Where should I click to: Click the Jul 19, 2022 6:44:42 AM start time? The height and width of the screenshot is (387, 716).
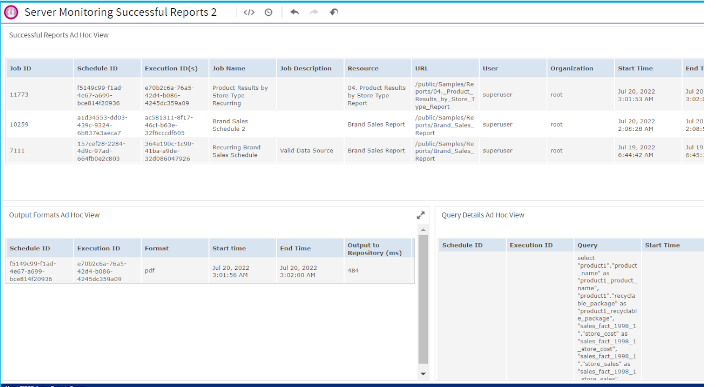point(636,151)
